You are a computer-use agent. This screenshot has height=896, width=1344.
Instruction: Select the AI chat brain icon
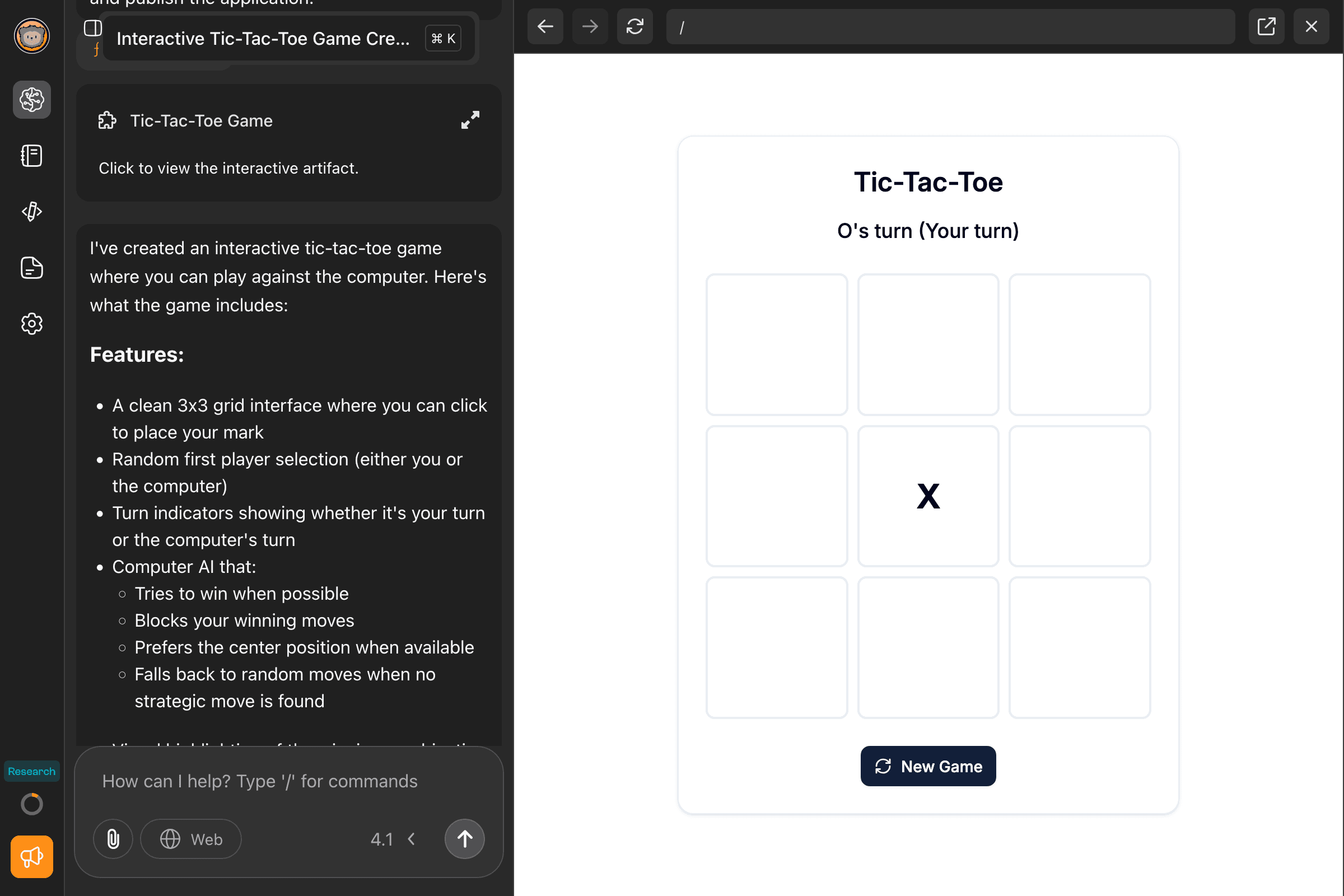tap(32, 100)
